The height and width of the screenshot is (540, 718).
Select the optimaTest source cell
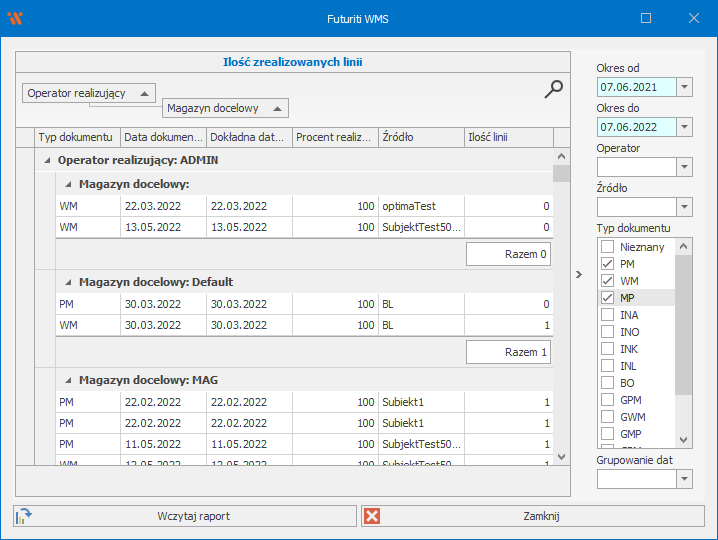(x=421, y=206)
